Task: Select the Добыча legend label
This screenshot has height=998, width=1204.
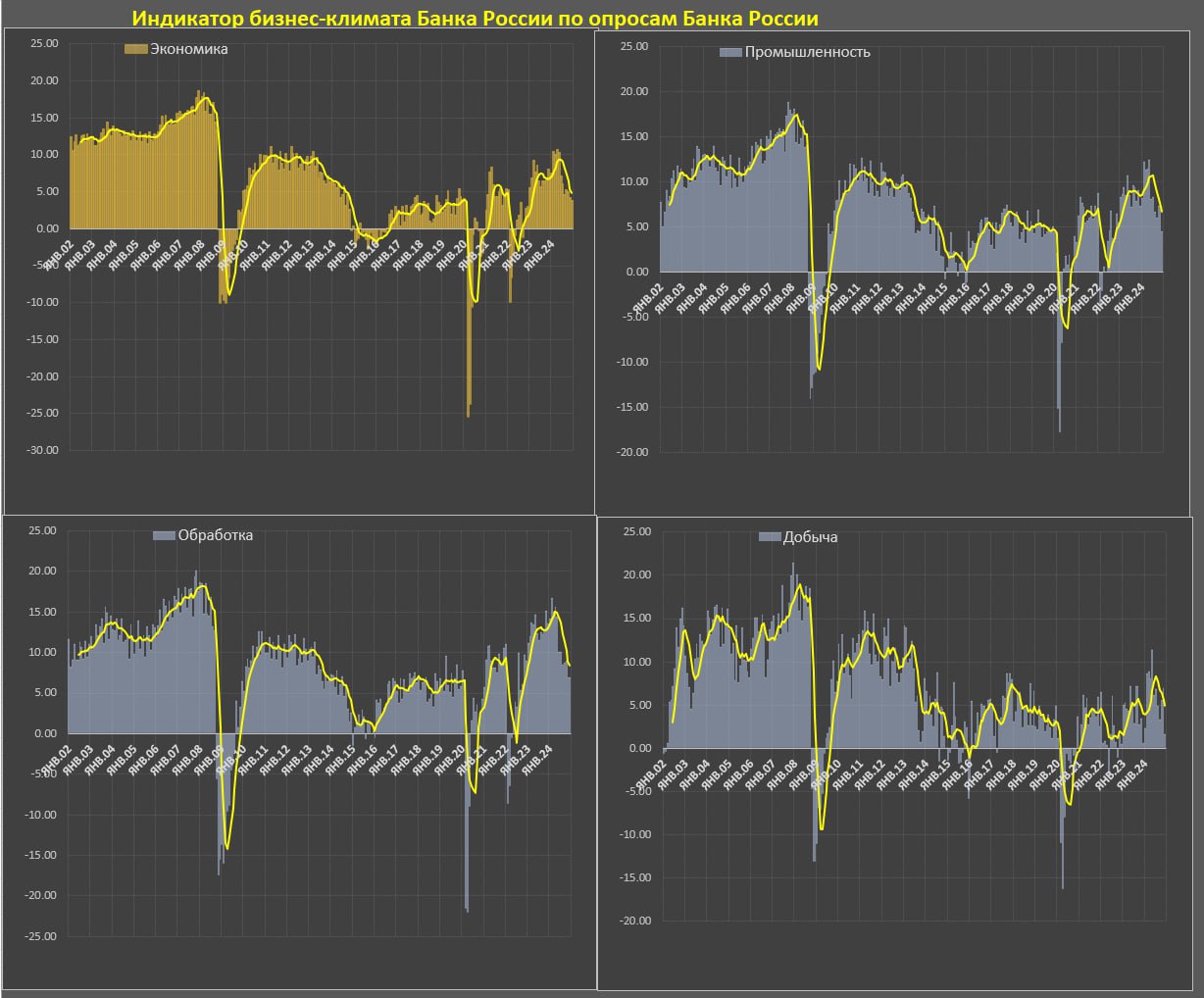Action: click(810, 537)
